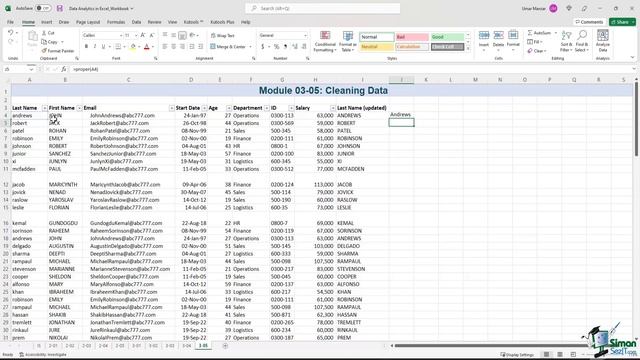
Task: Switch to sheet tab 3-04
Action: pos(187,346)
